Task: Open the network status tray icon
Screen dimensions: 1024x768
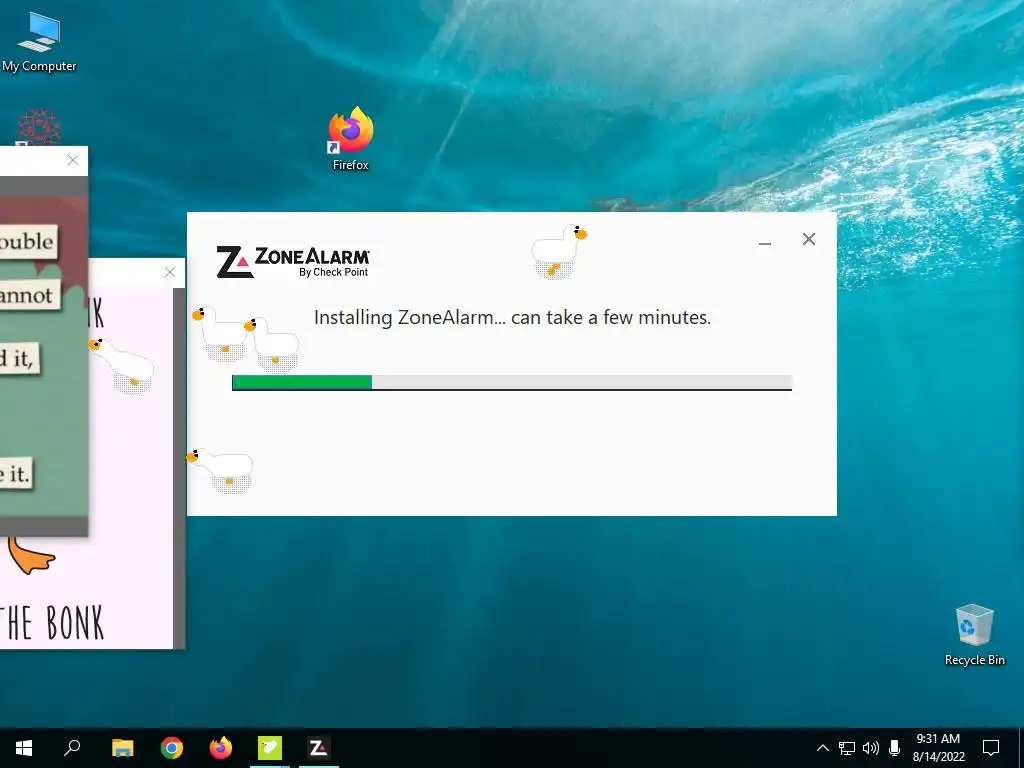Action: coord(847,748)
